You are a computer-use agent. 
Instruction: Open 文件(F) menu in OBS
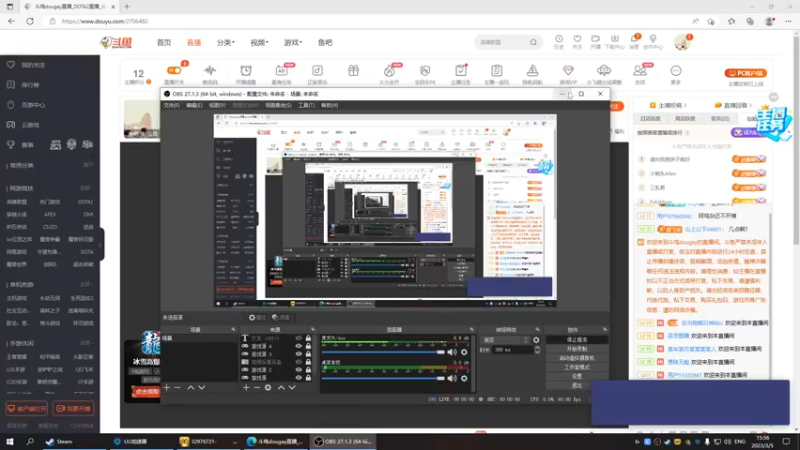pyautogui.click(x=171, y=105)
